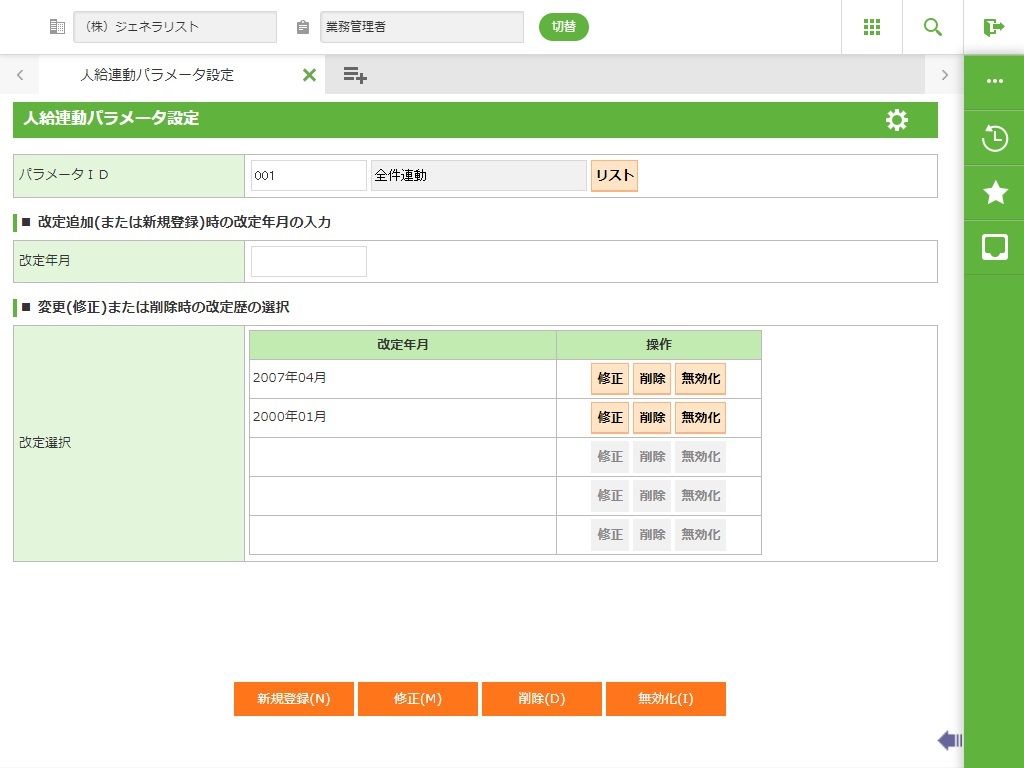The height and width of the screenshot is (768, 1024).
Task: Open the apps grid menu icon
Action: coord(872,27)
